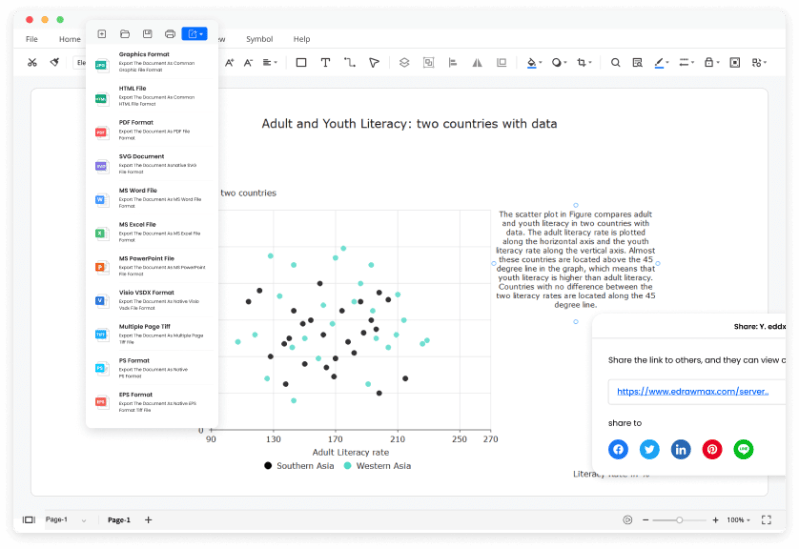Choose PS Format export option
Viewport: 799px width, 549px height.
tap(152, 369)
